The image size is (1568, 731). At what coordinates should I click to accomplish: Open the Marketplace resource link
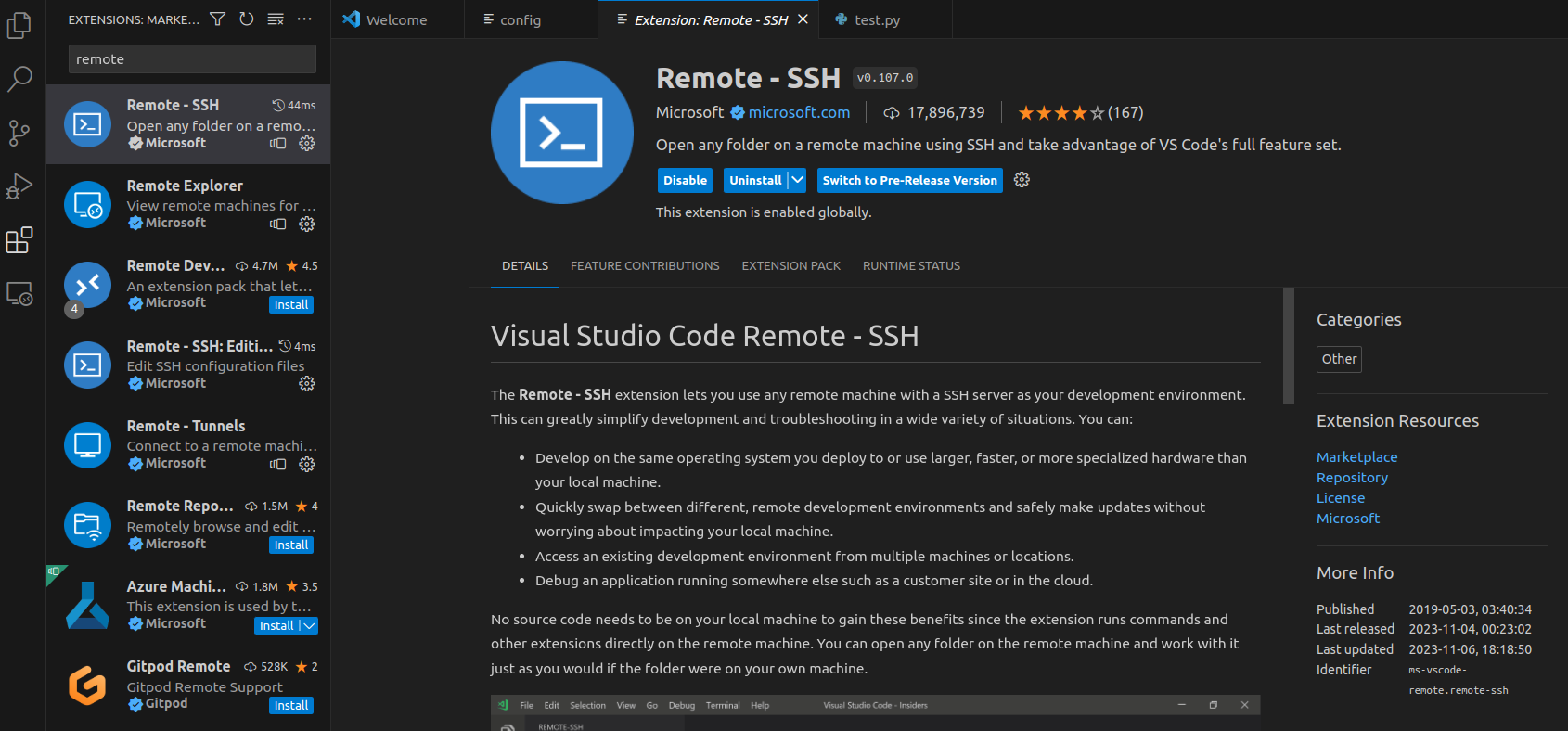[x=1356, y=457]
